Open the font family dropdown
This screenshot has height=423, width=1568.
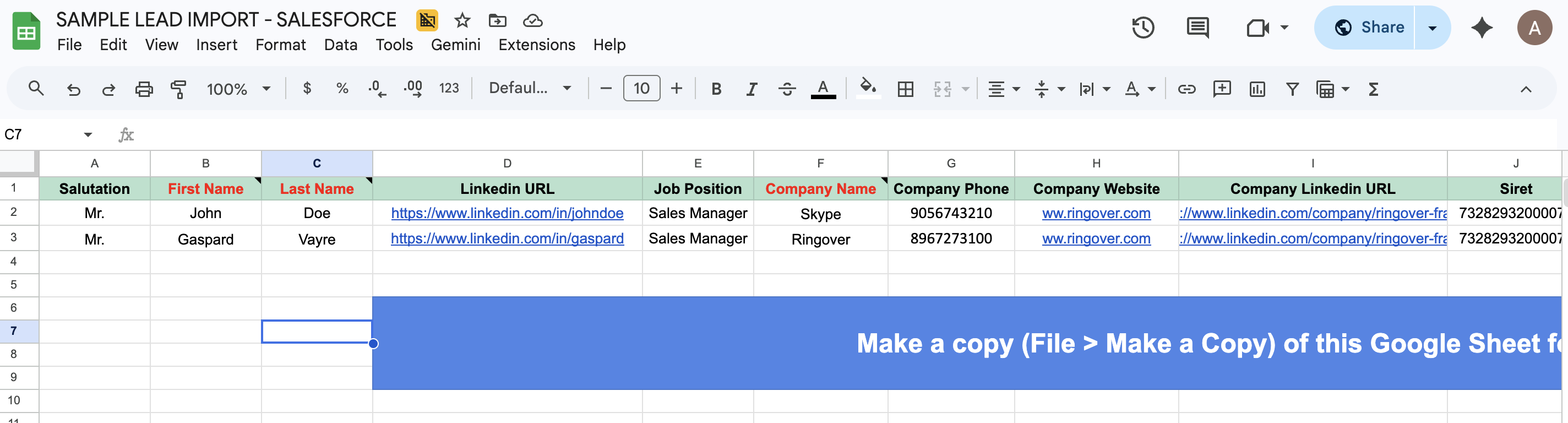click(x=530, y=88)
